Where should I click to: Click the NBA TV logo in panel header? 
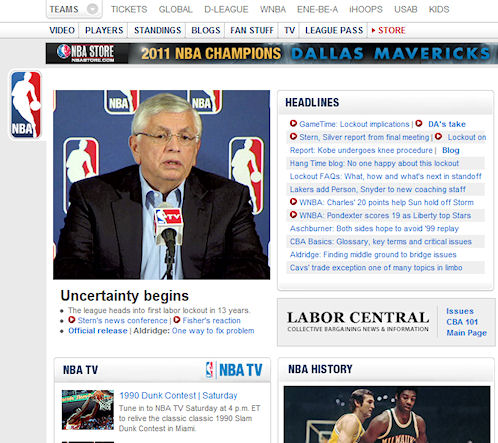click(234, 370)
